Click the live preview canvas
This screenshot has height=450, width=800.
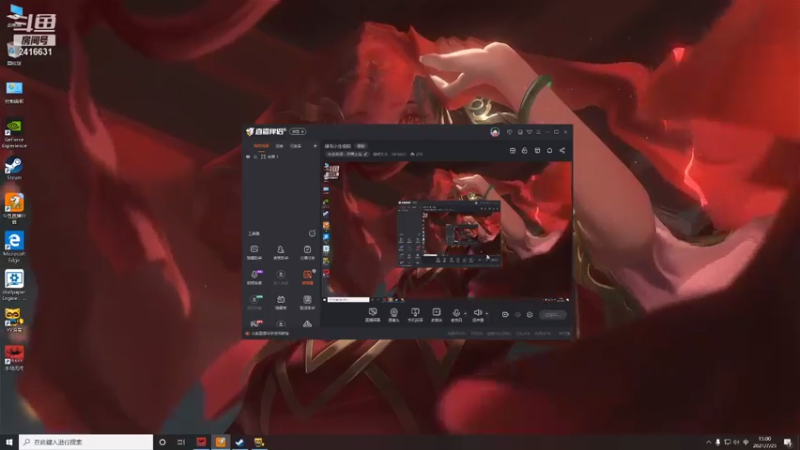point(446,231)
